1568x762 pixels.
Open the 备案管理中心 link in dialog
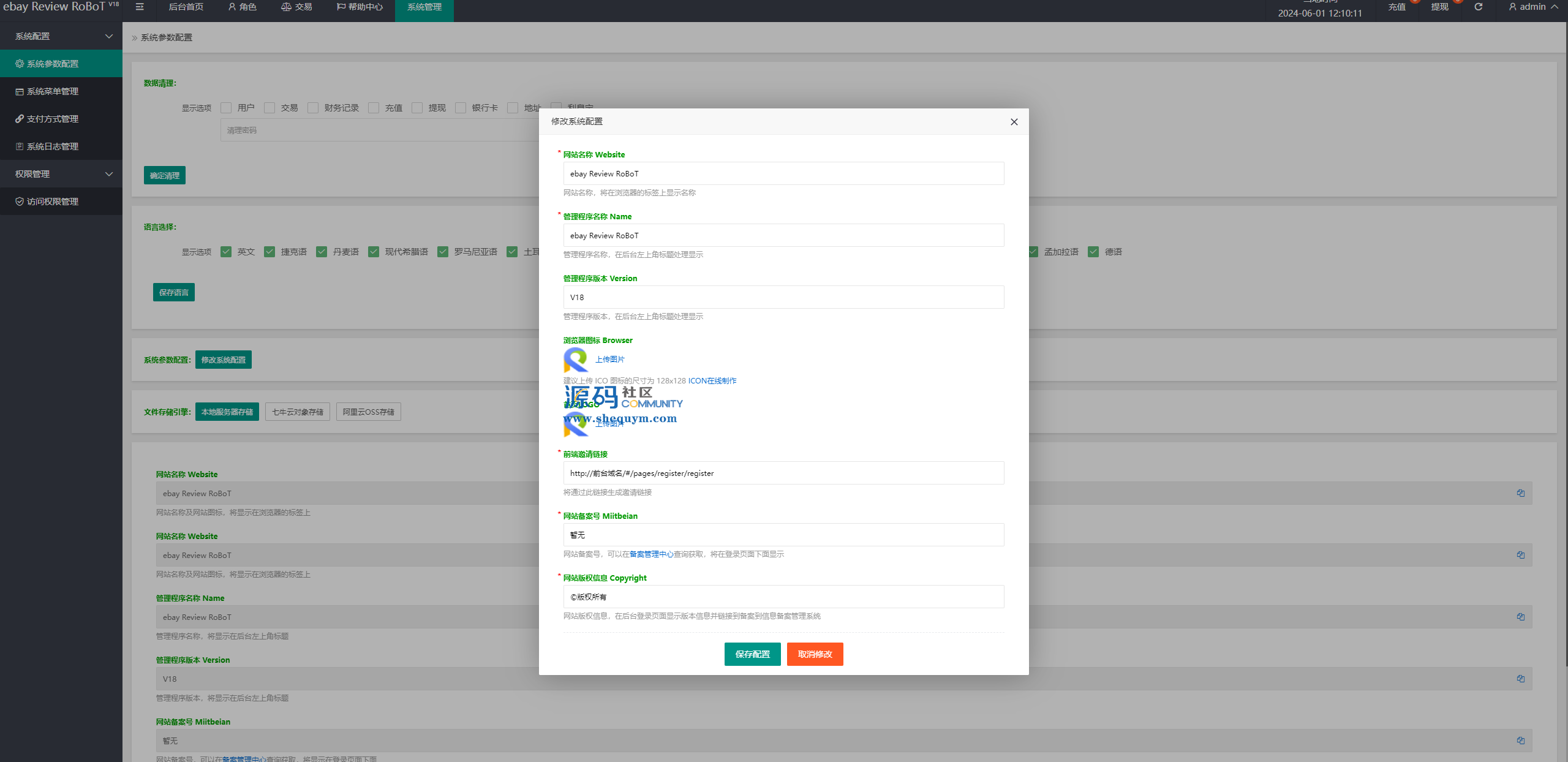pyautogui.click(x=652, y=554)
